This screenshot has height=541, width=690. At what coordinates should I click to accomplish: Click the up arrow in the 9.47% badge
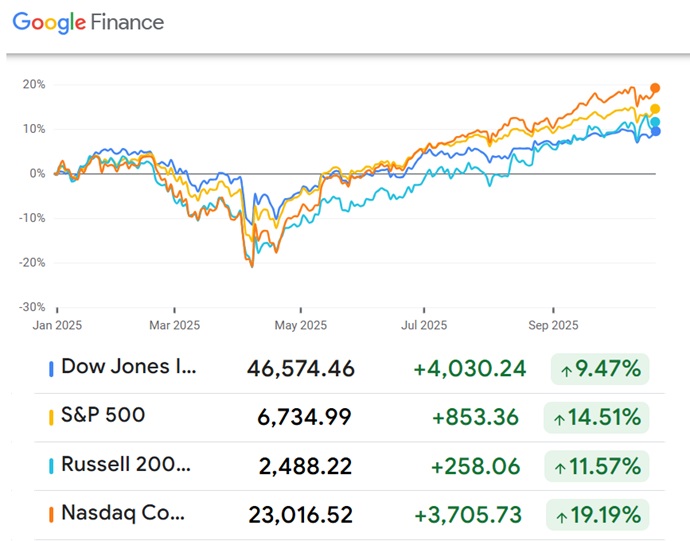(x=567, y=370)
